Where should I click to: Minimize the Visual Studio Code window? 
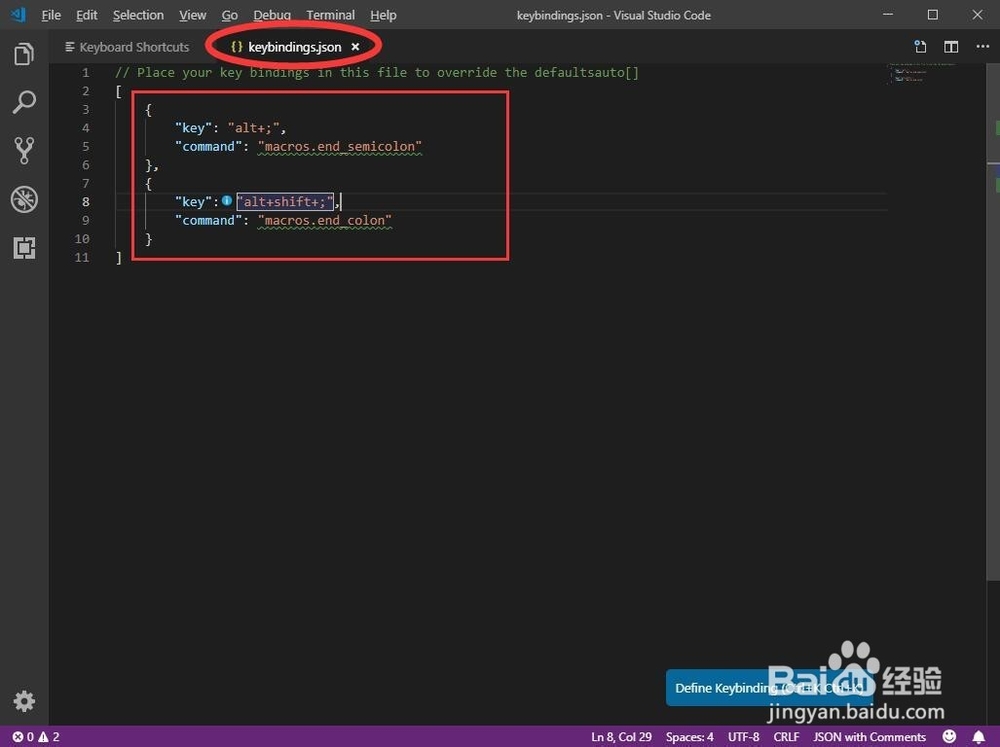[888, 14]
